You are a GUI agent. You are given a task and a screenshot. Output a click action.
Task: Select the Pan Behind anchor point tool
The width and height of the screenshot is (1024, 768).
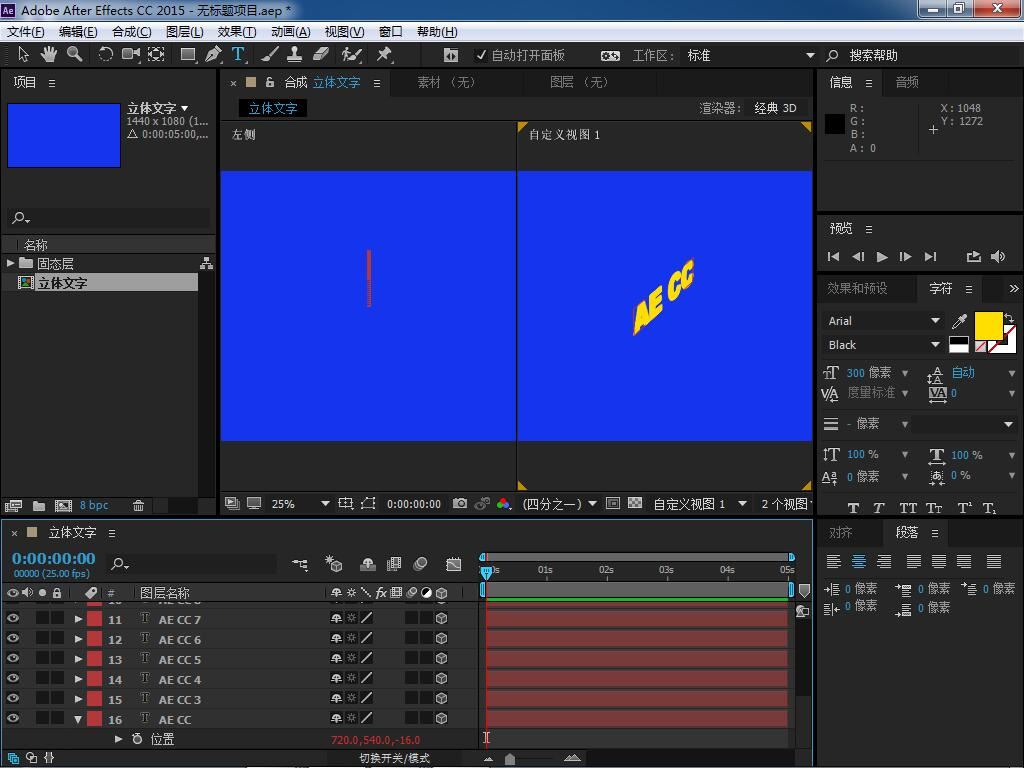pos(156,55)
